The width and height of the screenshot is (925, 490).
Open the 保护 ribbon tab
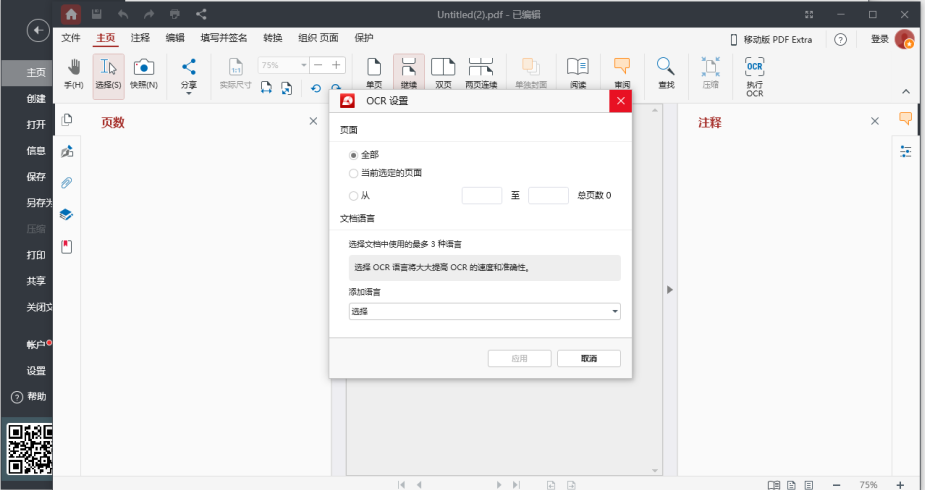pos(364,38)
